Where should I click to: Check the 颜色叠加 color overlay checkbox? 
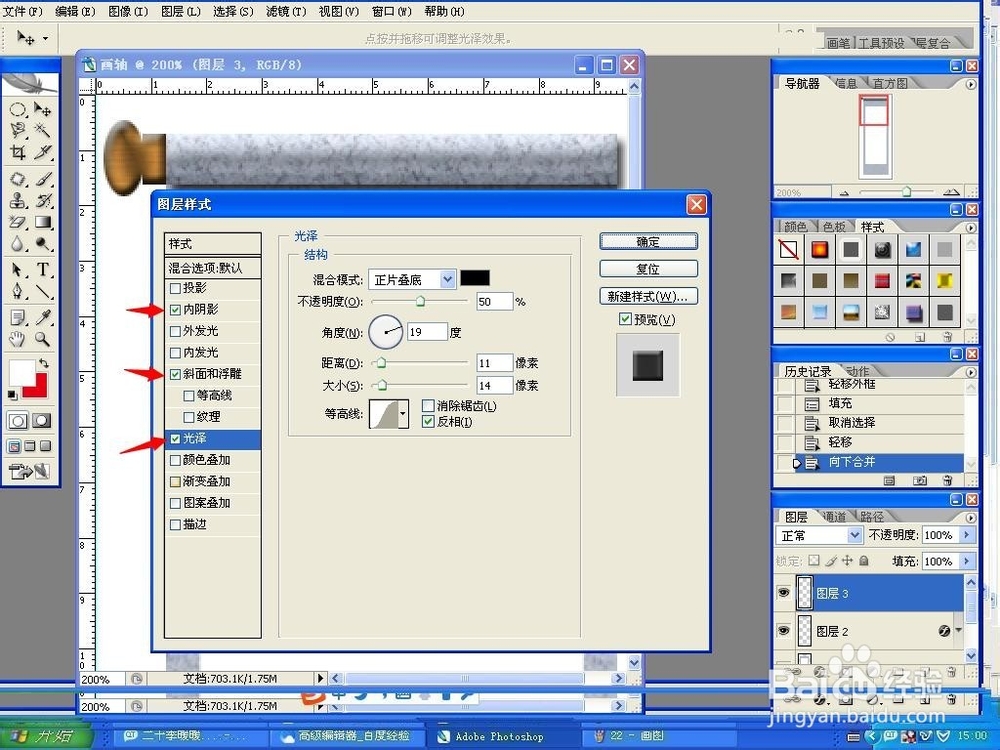175,460
